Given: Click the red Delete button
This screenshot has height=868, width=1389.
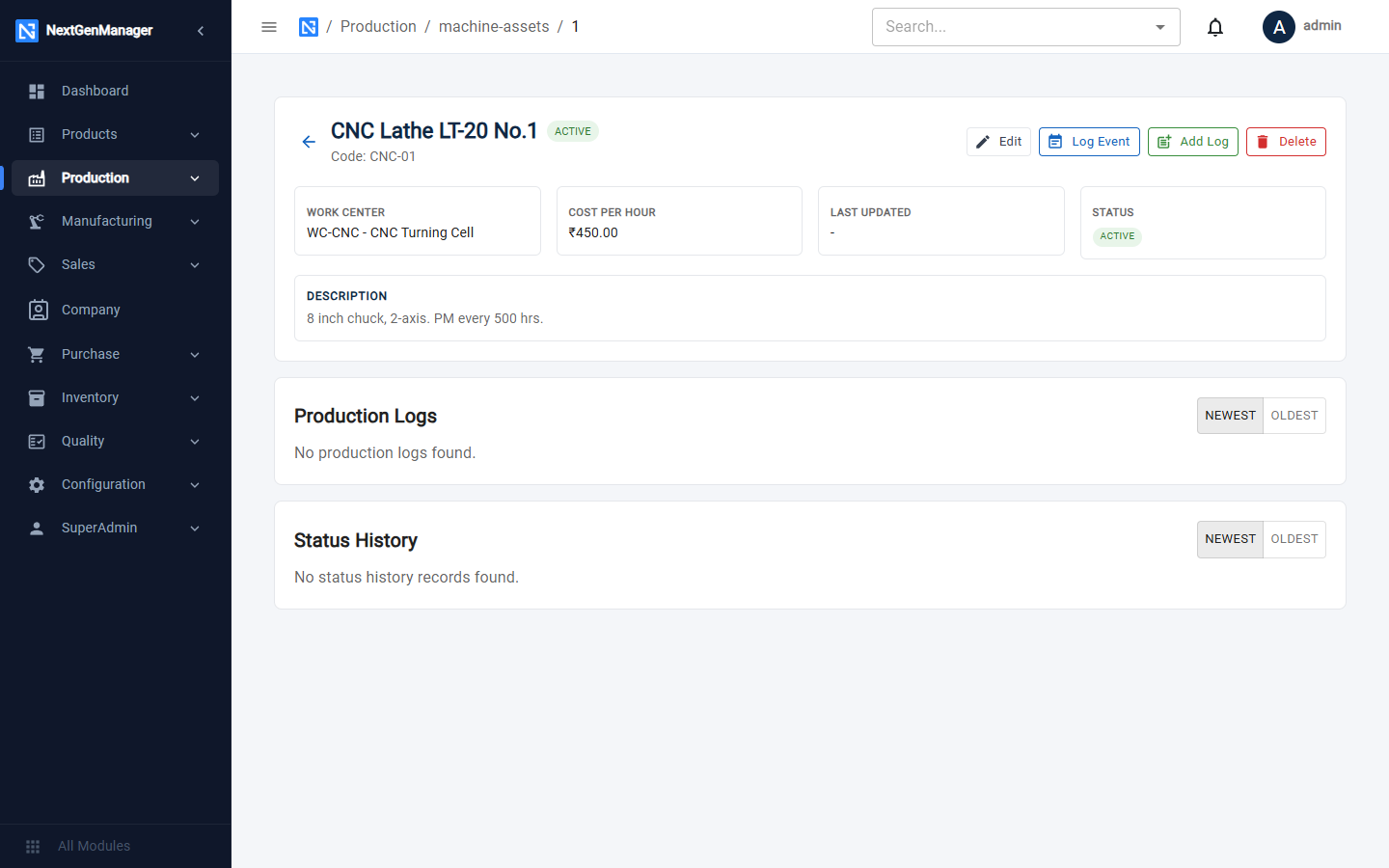Looking at the screenshot, I should pyautogui.click(x=1286, y=142).
